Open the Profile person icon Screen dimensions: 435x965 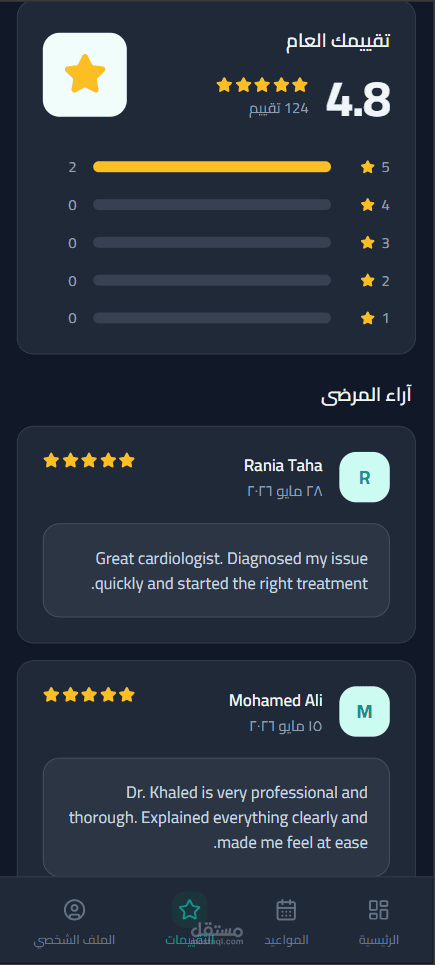coord(74,910)
